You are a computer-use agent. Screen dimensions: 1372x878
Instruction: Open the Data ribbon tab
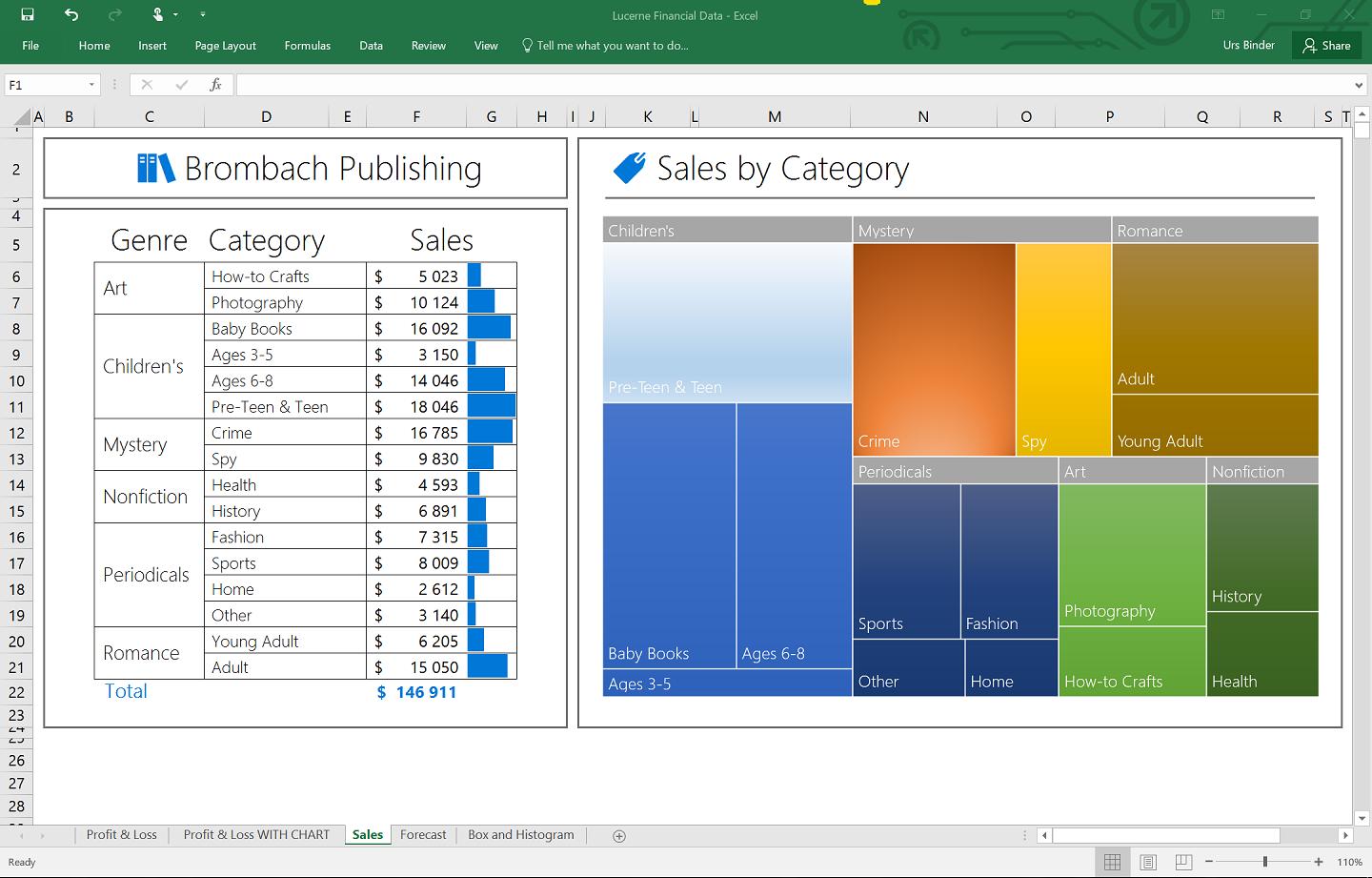click(372, 45)
